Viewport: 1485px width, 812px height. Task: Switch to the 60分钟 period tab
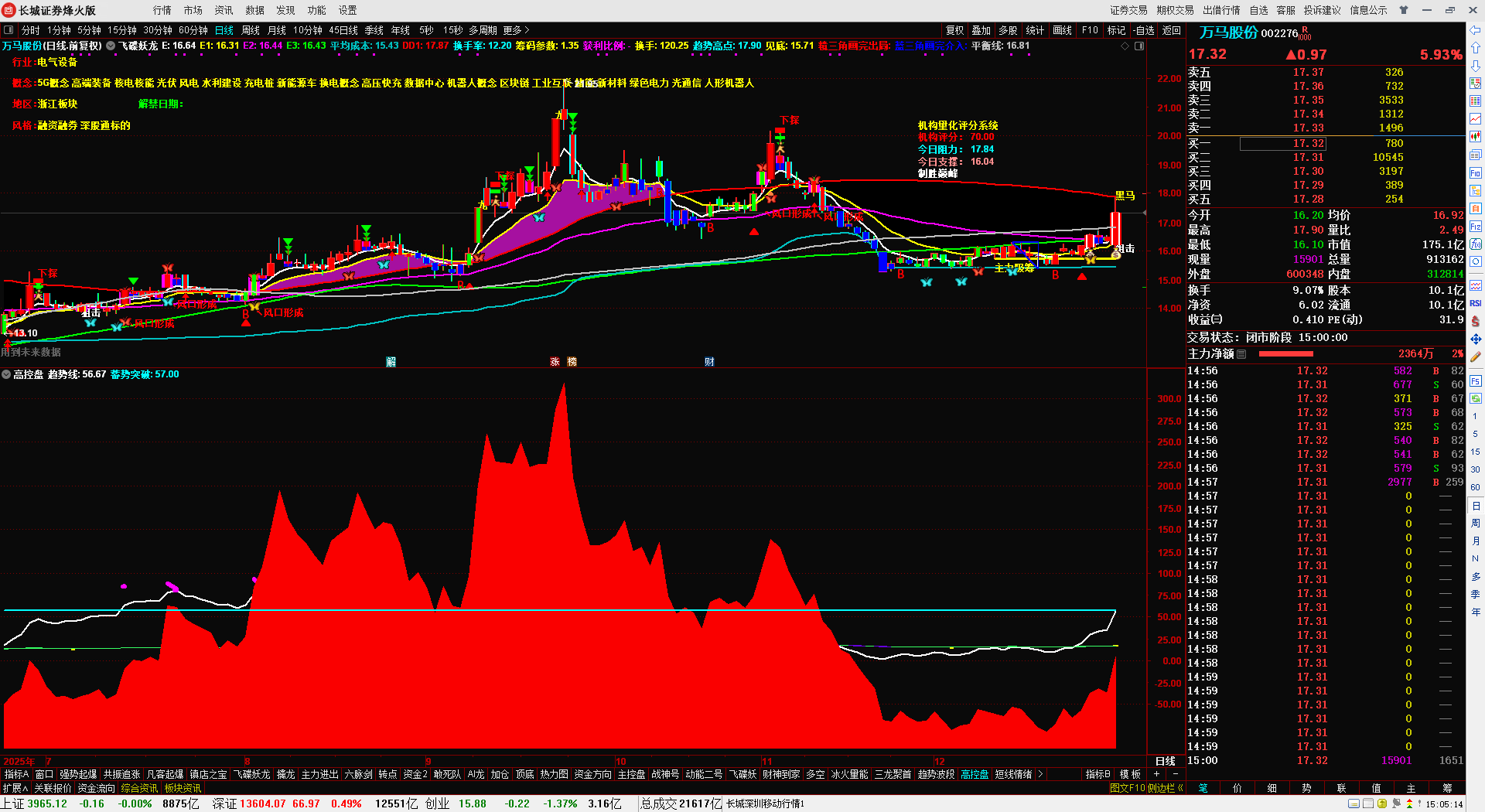click(193, 30)
